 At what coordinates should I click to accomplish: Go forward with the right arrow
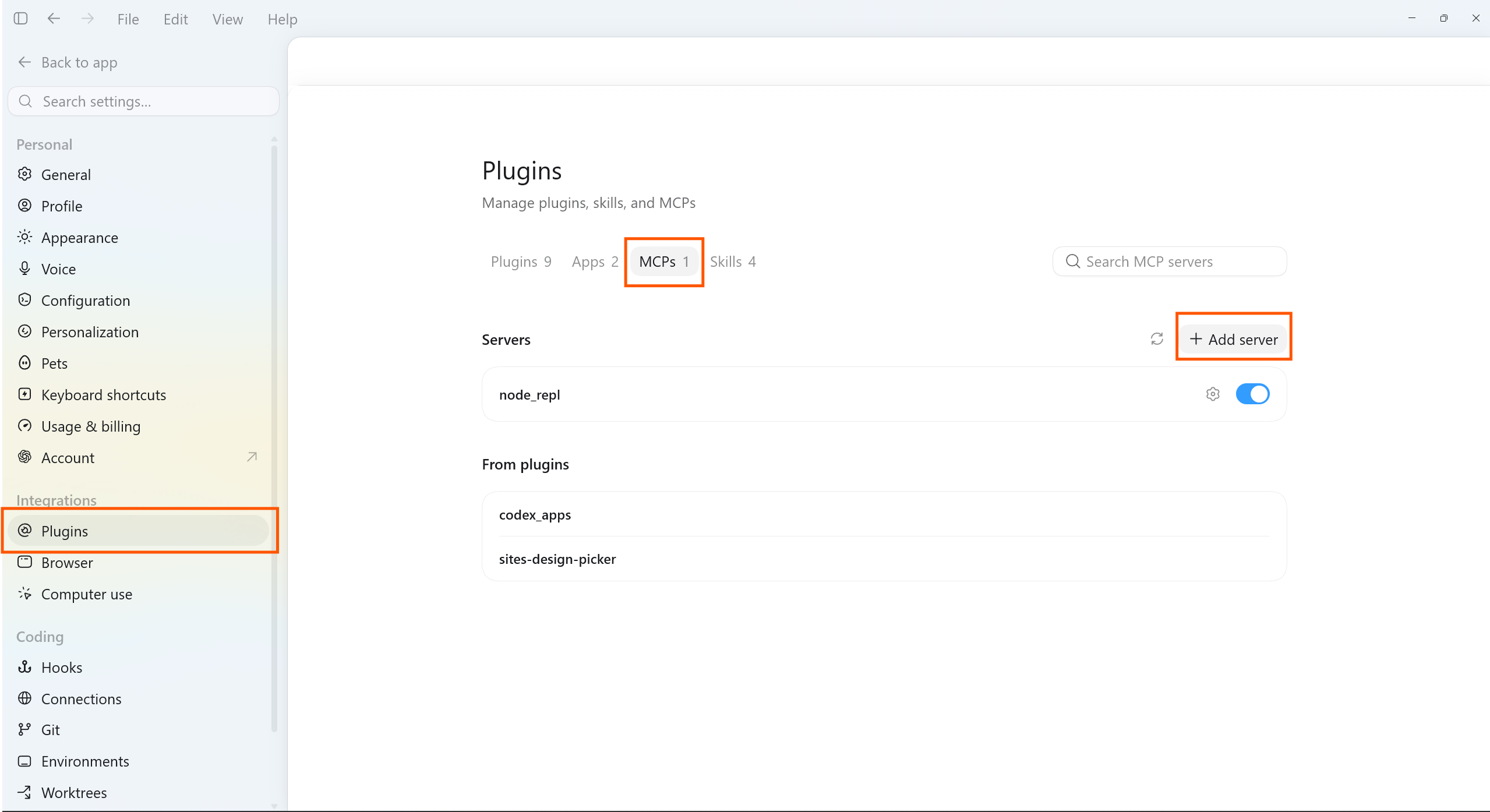[87, 19]
